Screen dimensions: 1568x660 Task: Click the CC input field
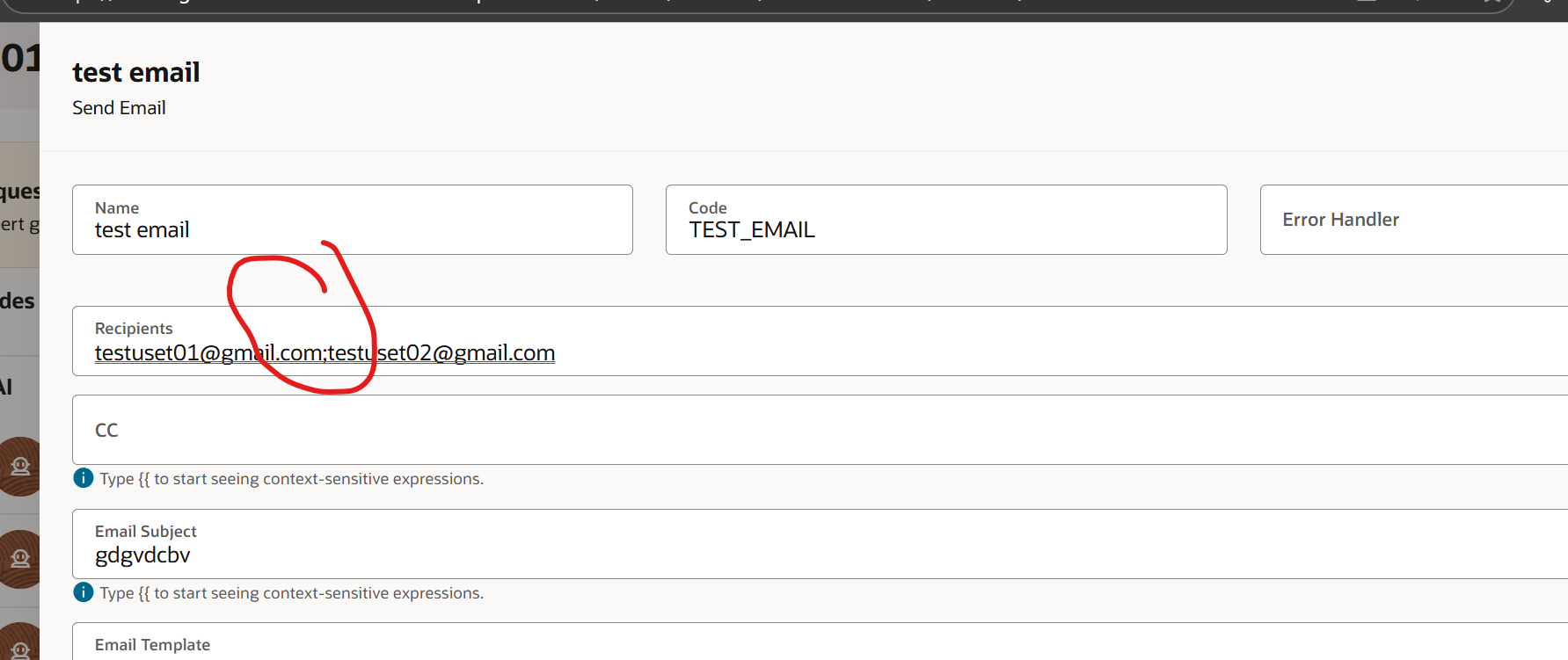click(820, 430)
